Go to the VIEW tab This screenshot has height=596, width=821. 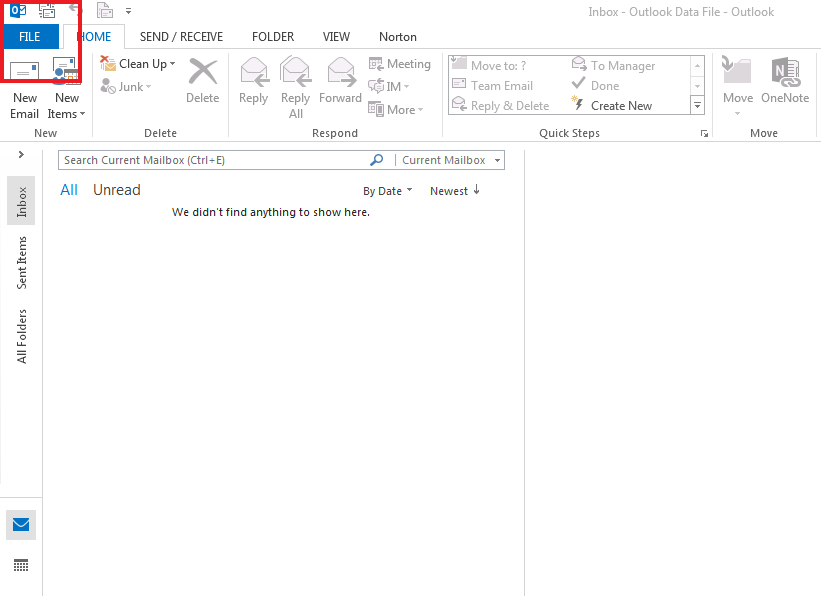pyautogui.click(x=336, y=37)
